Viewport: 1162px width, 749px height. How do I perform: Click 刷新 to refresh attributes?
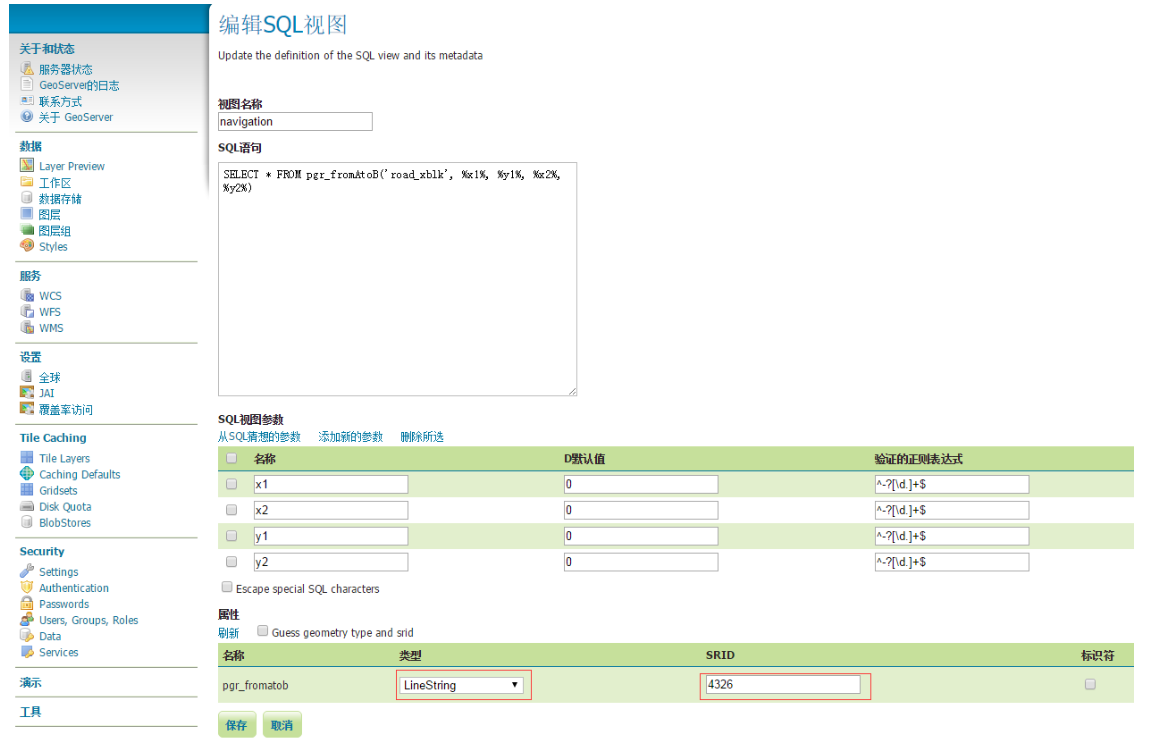point(228,632)
